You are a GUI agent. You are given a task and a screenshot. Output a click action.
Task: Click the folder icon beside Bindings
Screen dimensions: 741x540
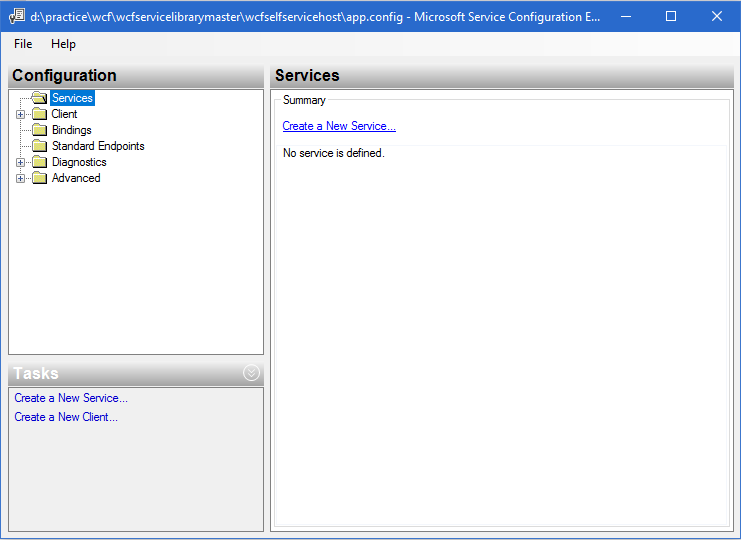39,130
